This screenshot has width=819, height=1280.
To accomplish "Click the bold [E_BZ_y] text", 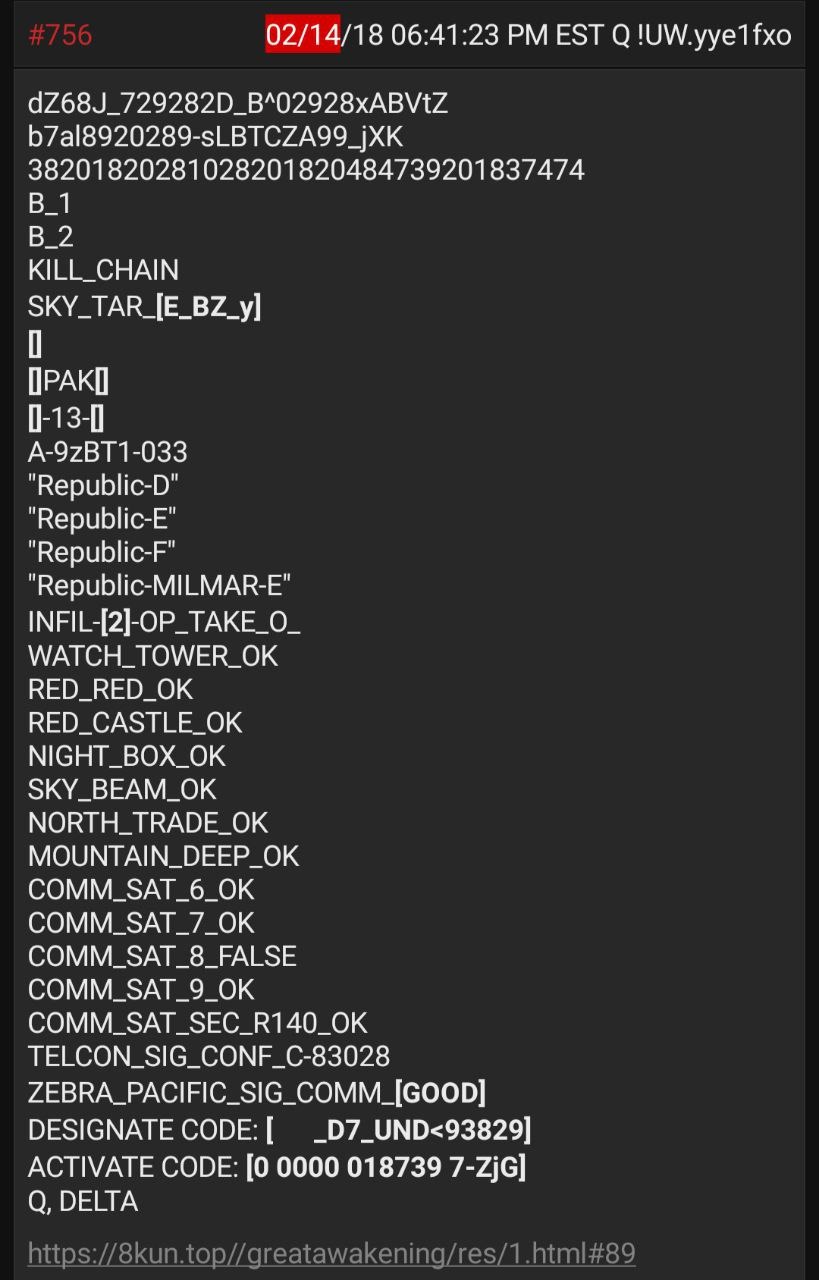I will (208, 307).
